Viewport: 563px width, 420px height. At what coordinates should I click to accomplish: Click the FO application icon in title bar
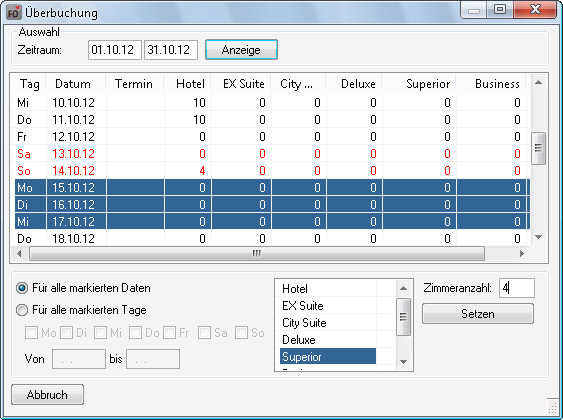pyautogui.click(x=14, y=13)
